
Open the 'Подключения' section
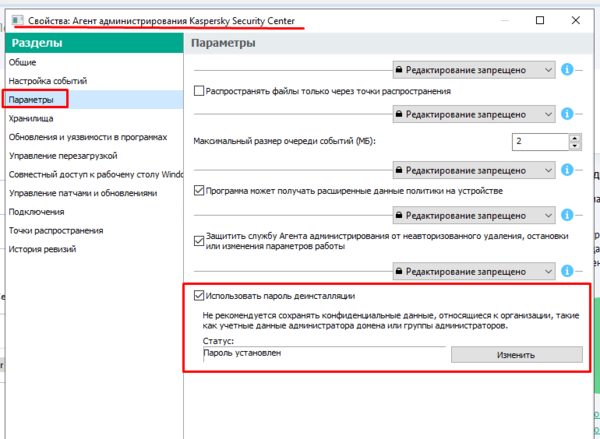pos(94,212)
